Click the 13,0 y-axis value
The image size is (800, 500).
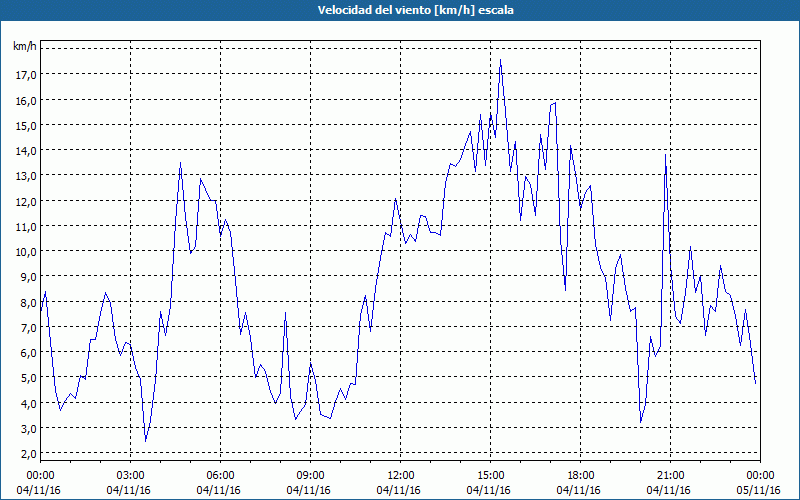pos(26,176)
